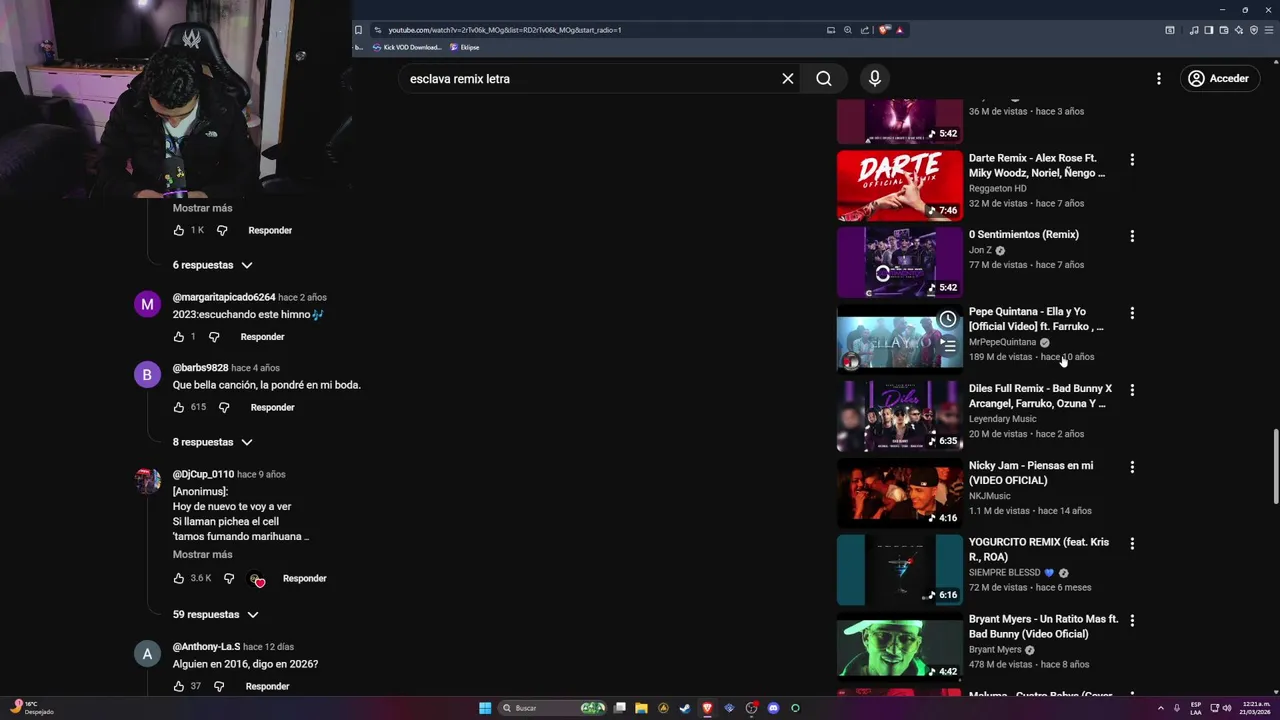Open Discord from the taskbar

tap(773, 708)
